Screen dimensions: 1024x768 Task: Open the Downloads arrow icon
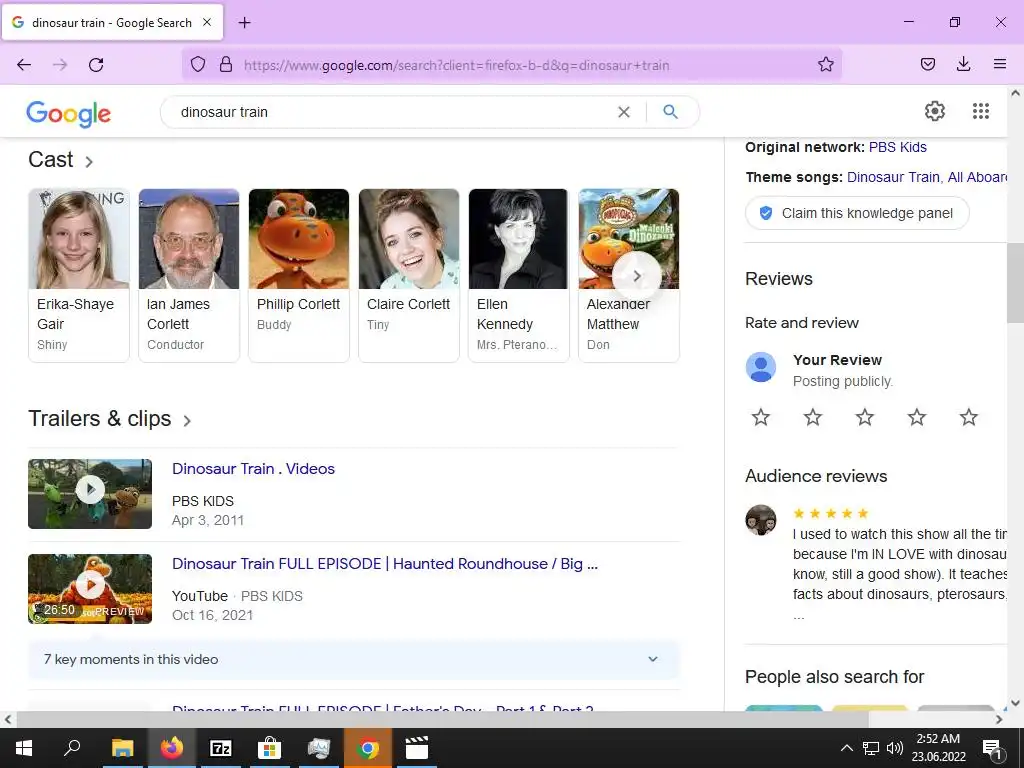point(963,64)
